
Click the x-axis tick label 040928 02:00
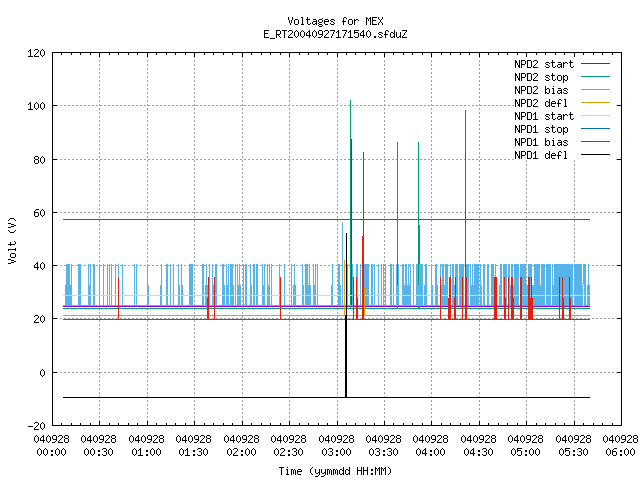(242, 446)
